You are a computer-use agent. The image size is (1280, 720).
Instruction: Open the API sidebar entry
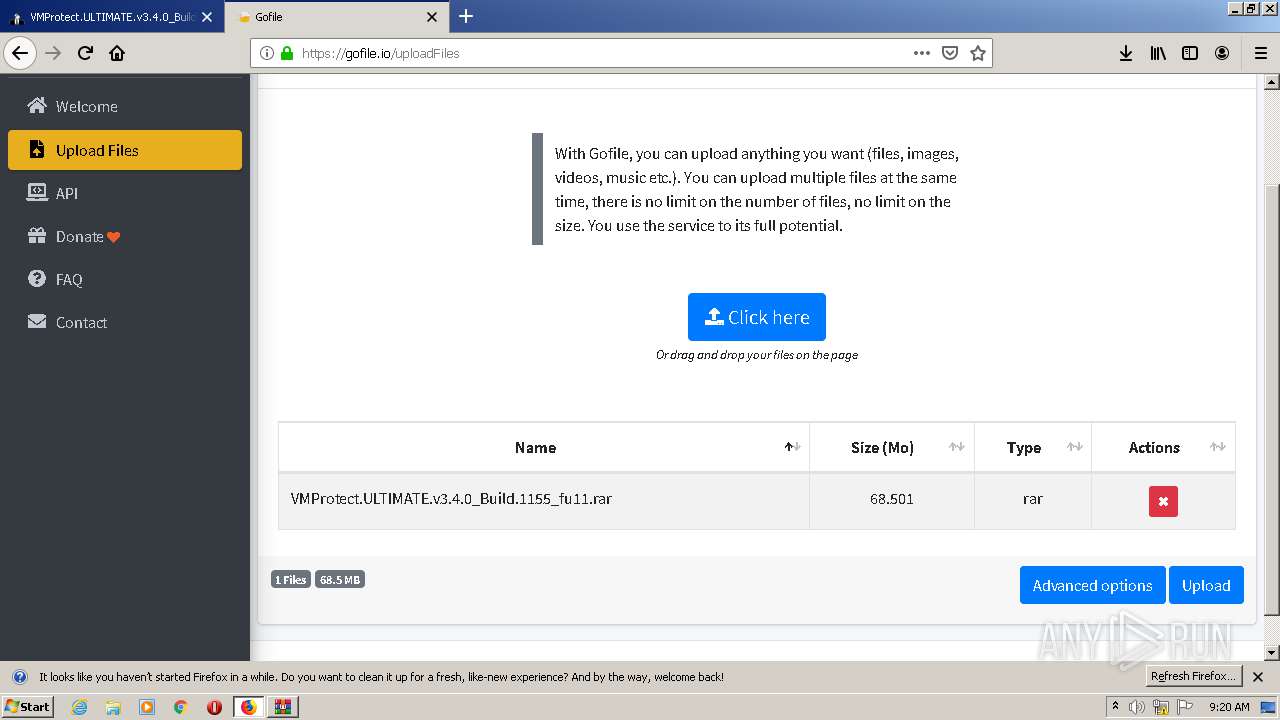coord(125,193)
